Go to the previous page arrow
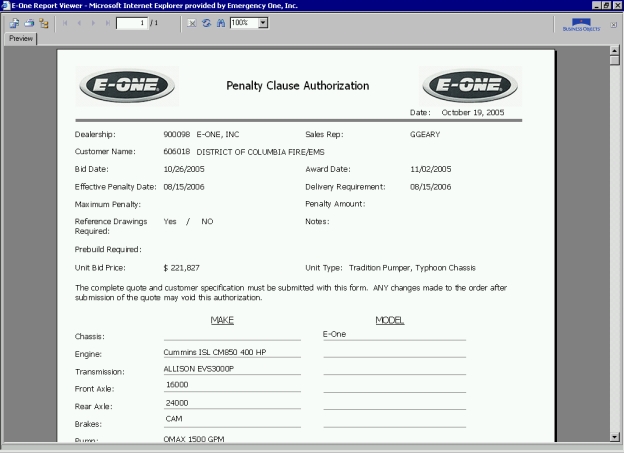 click(79, 23)
